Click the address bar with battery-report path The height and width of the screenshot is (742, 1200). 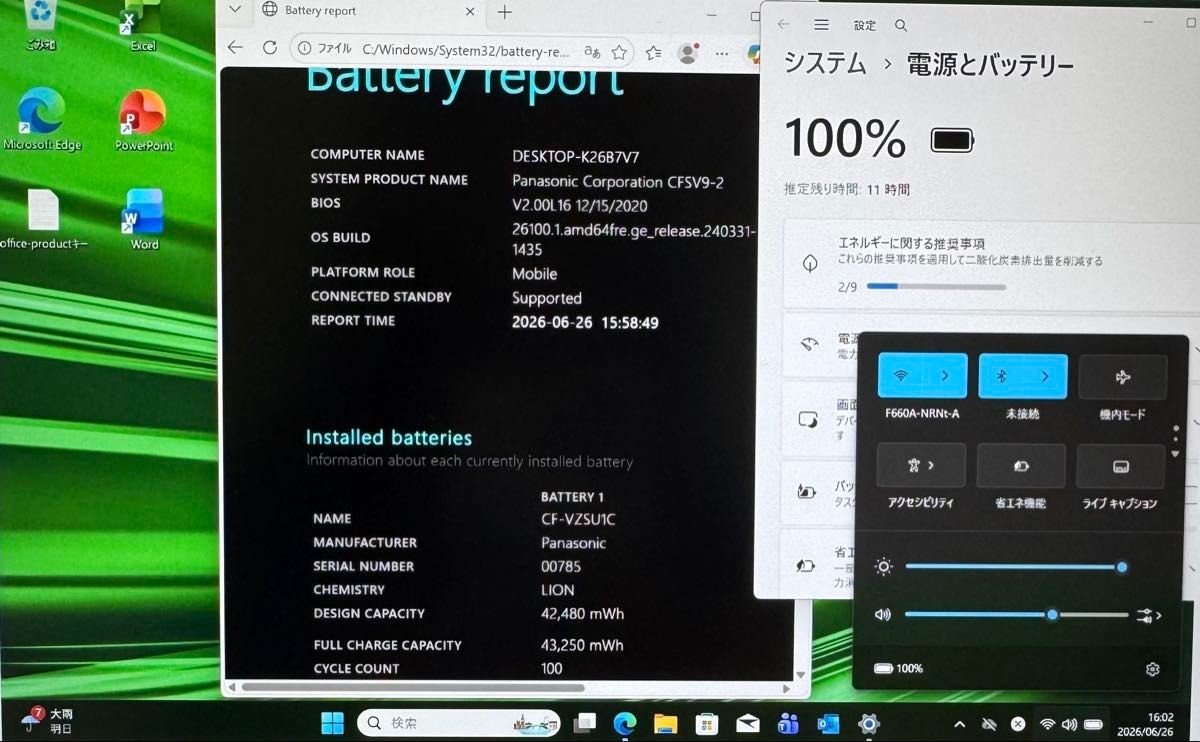467,49
